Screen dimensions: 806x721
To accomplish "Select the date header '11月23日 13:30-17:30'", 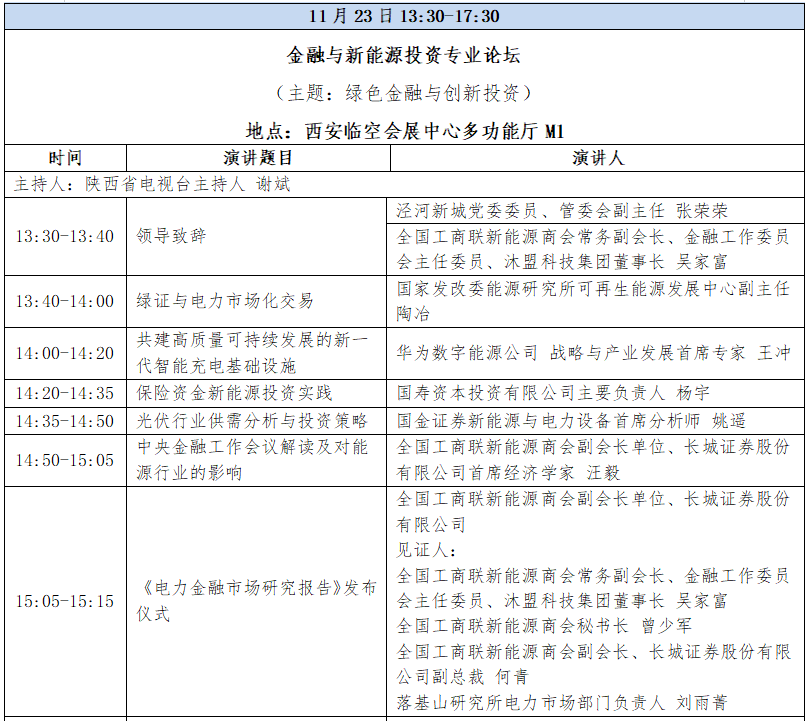I will tap(404, 16).
